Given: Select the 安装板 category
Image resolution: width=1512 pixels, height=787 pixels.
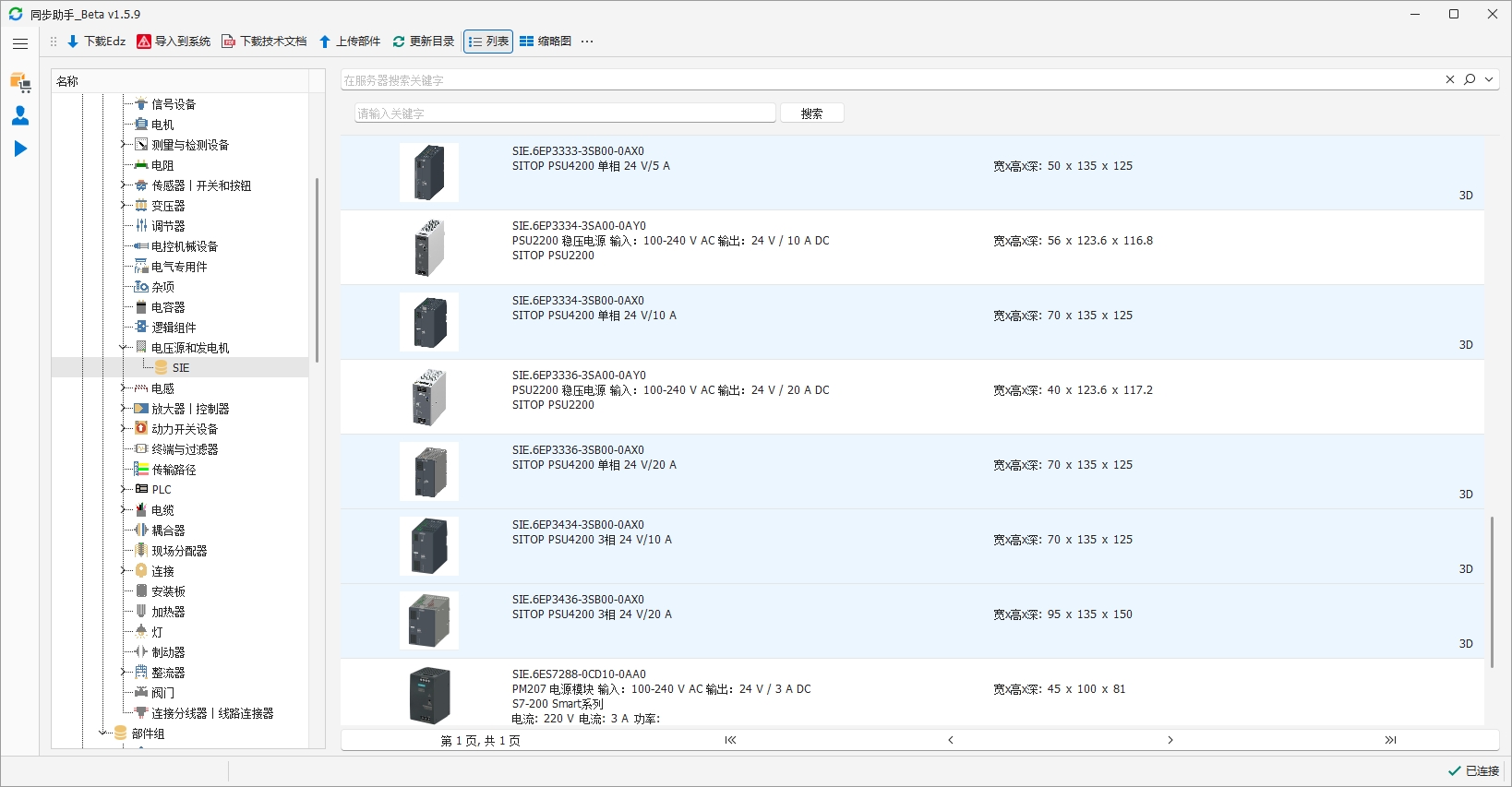Looking at the screenshot, I should click(x=168, y=591).
